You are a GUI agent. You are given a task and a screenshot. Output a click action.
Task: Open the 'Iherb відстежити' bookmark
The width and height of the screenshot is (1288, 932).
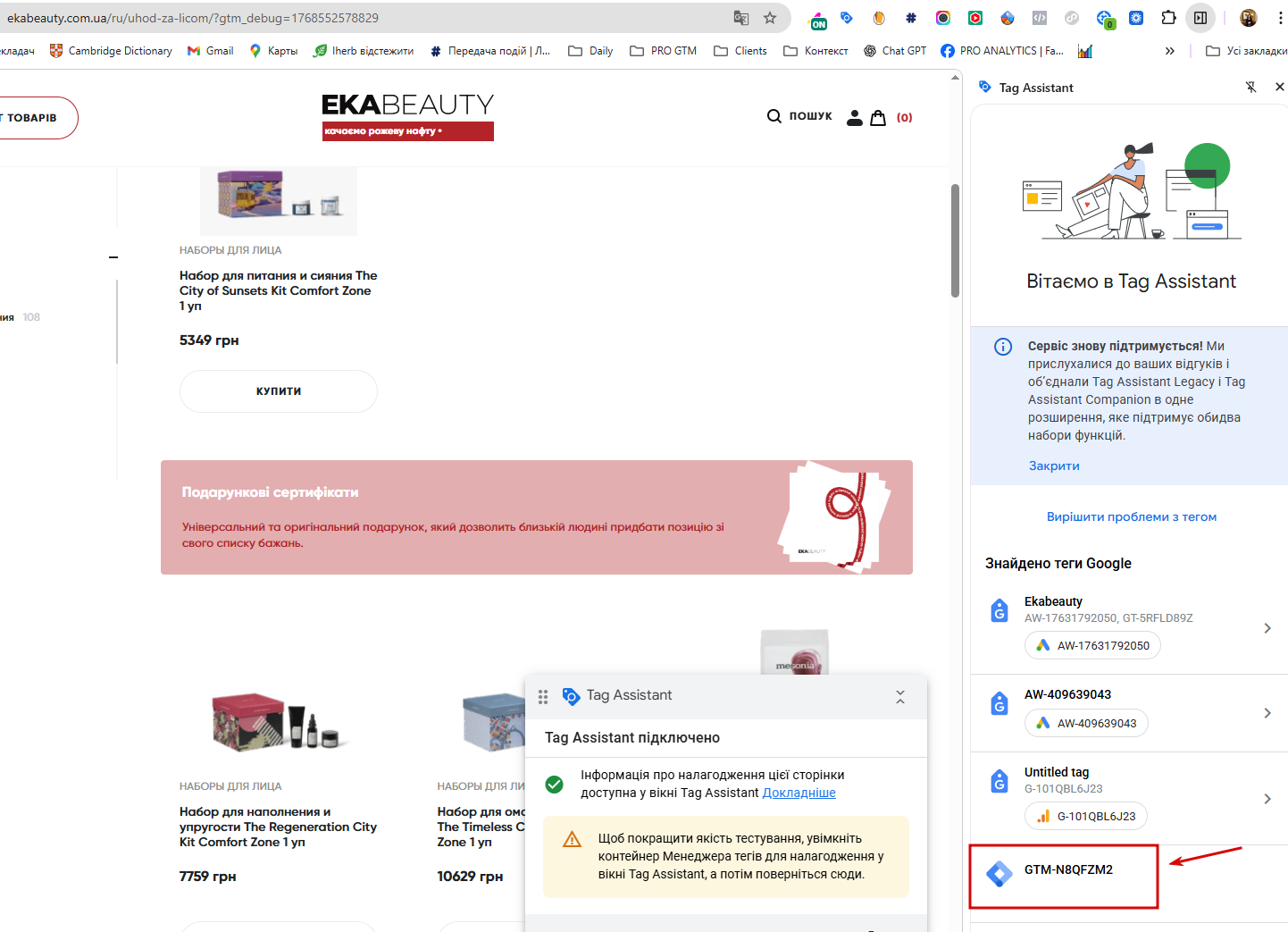pos(363,51)
